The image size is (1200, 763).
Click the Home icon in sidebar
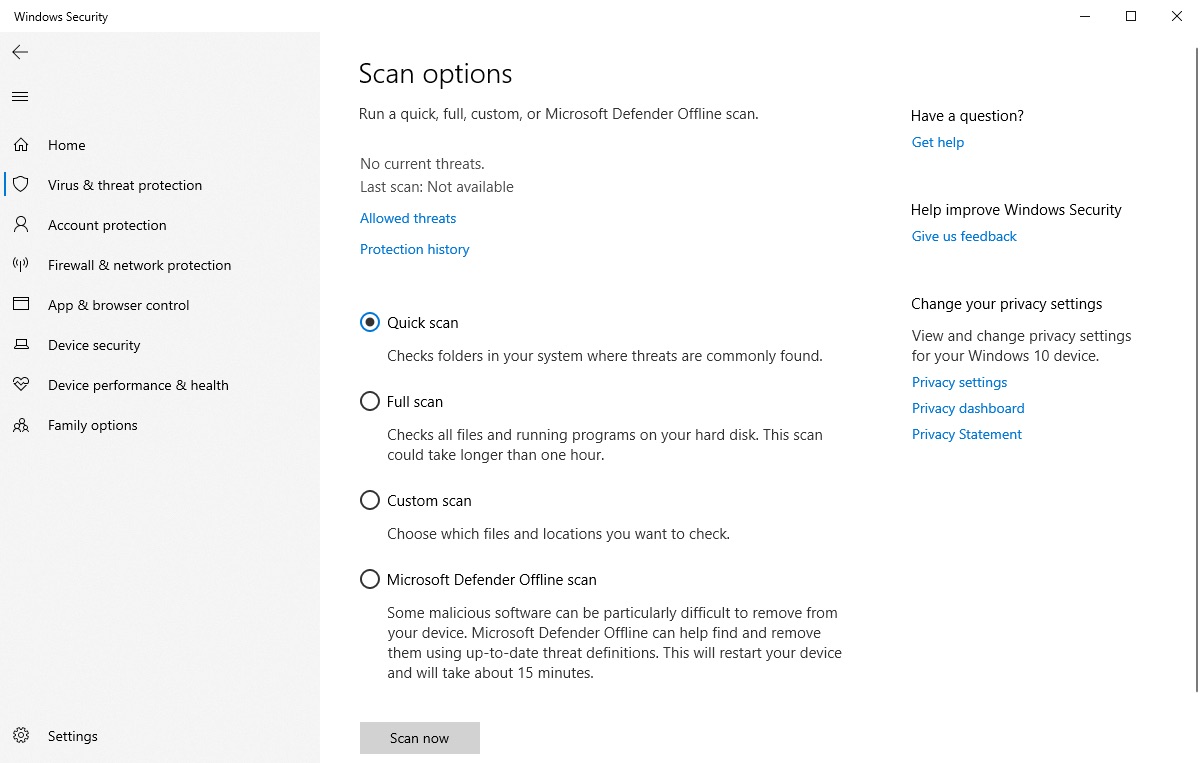[21, 145]
